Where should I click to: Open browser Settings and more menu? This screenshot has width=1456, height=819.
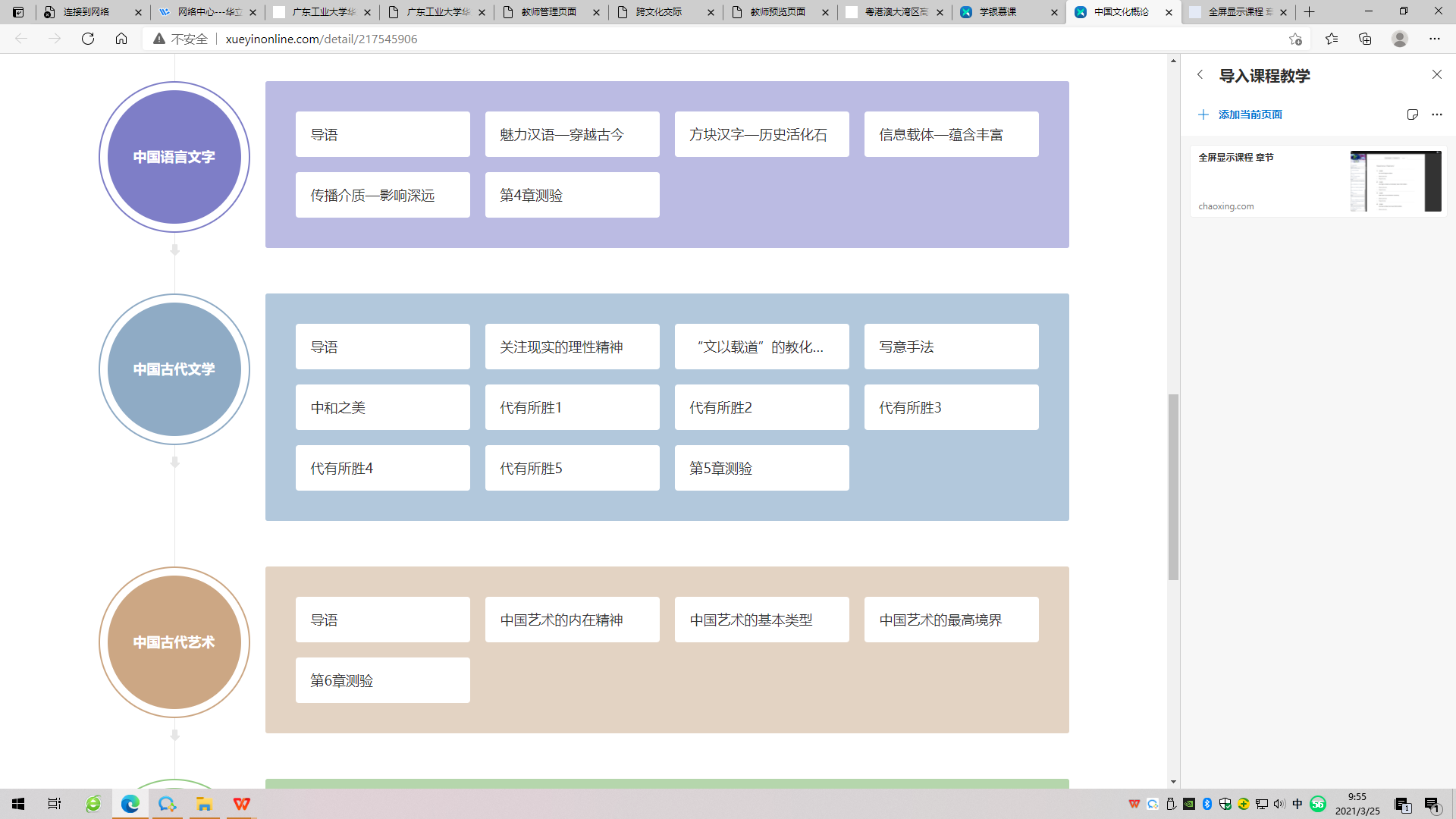1435,39
